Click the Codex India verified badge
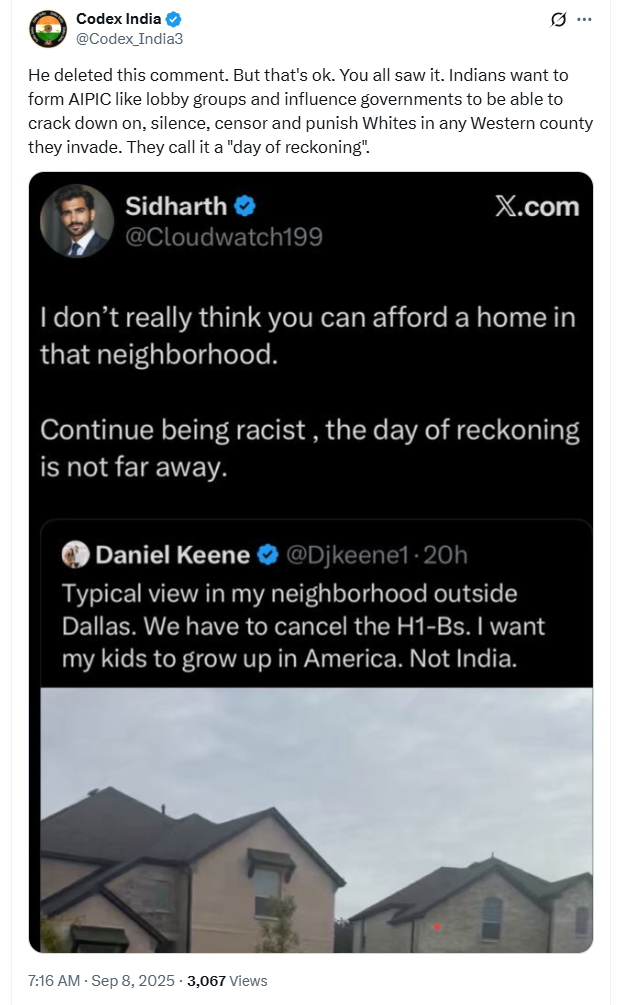 click(x=174, y=19)
